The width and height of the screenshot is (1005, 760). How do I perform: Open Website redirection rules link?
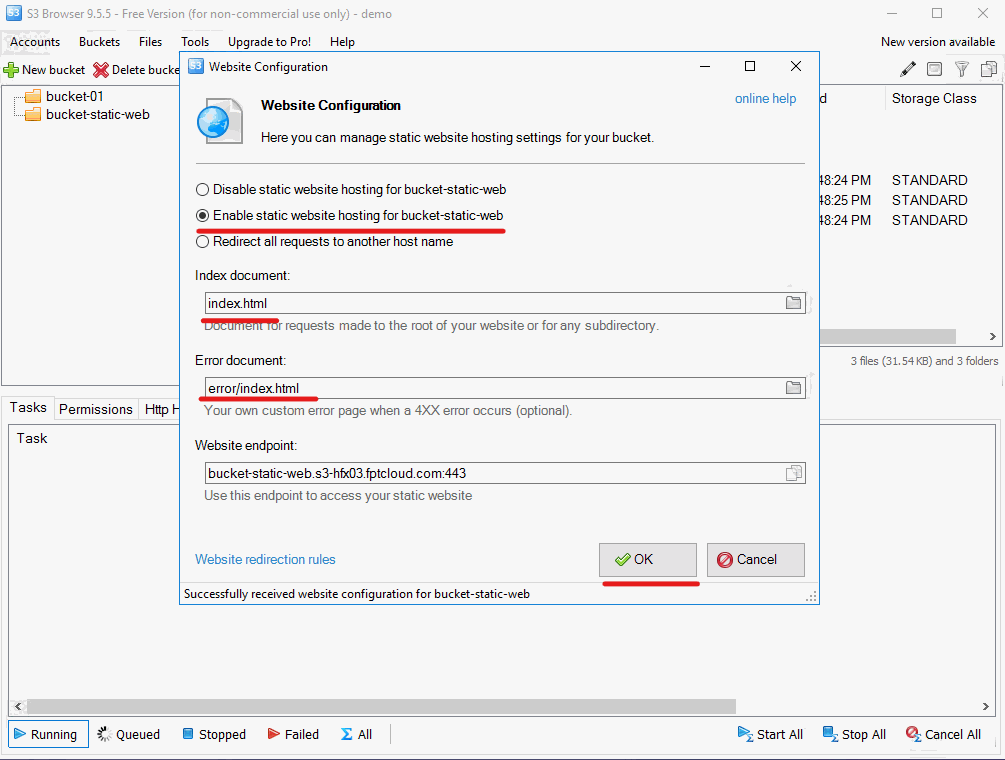tap(265, 559)
